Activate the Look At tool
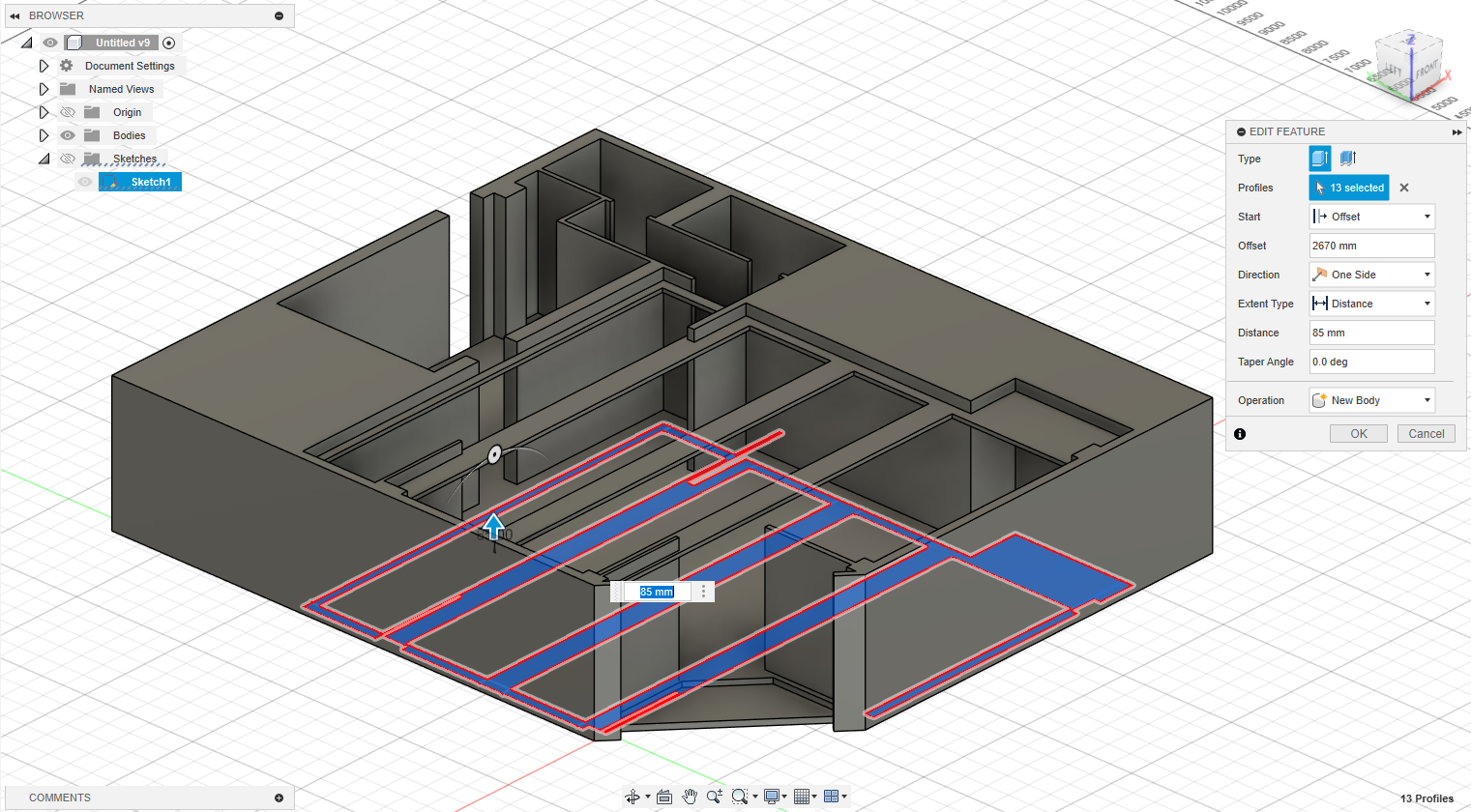1471x812 pixels. (664, 797)
